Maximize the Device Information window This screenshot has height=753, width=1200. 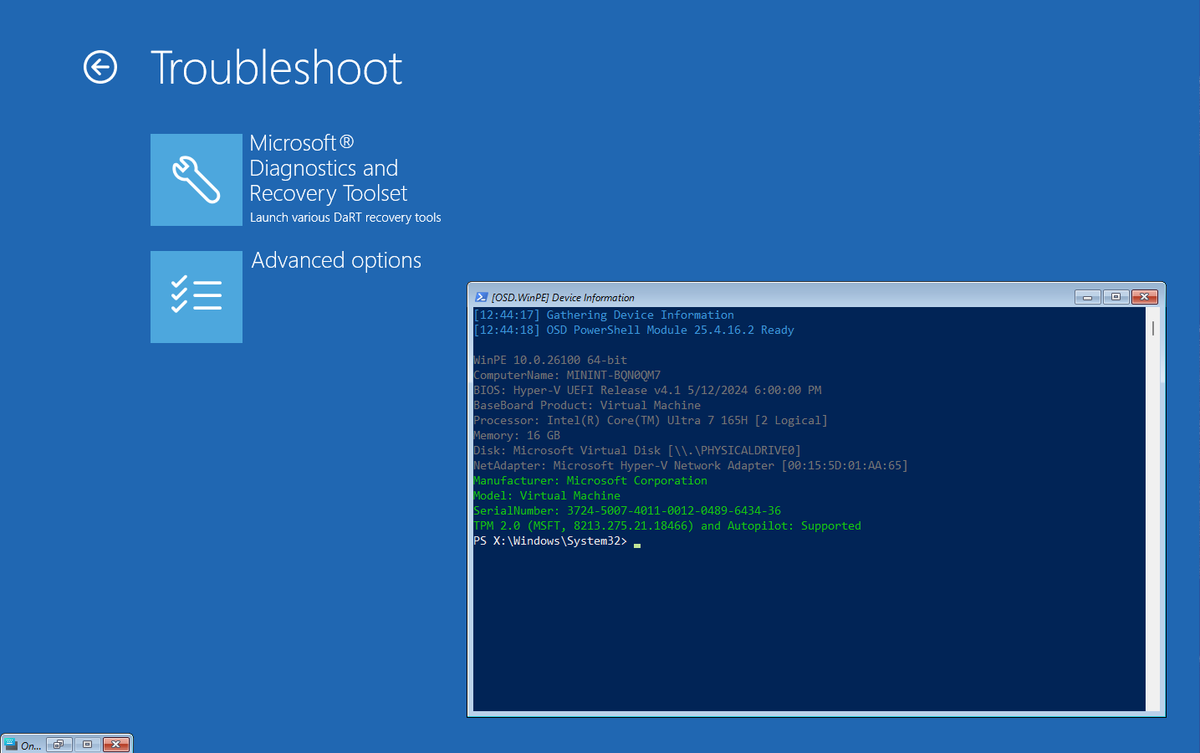1117,297
